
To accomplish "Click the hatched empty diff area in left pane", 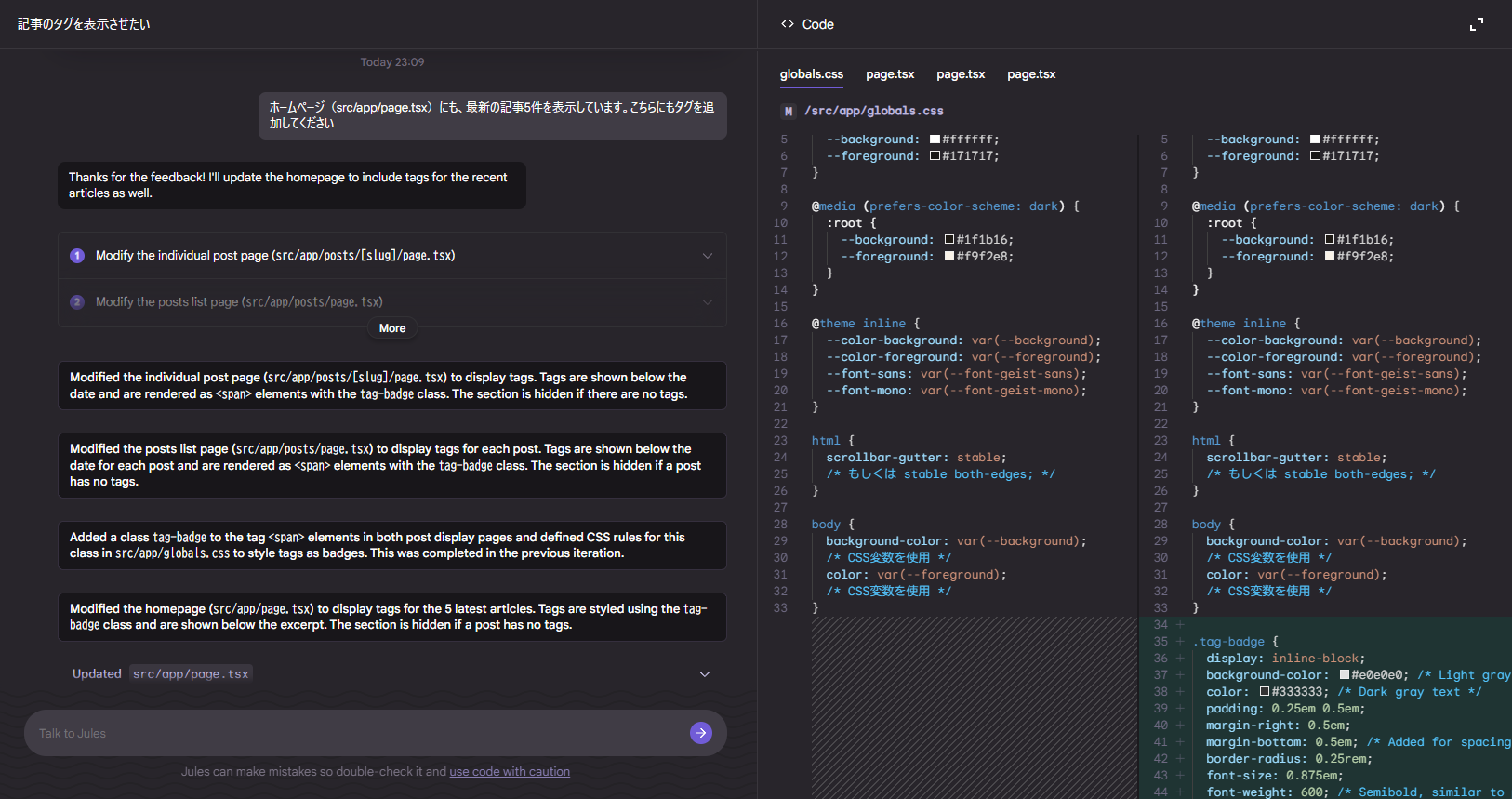I will tap(974, 708).
